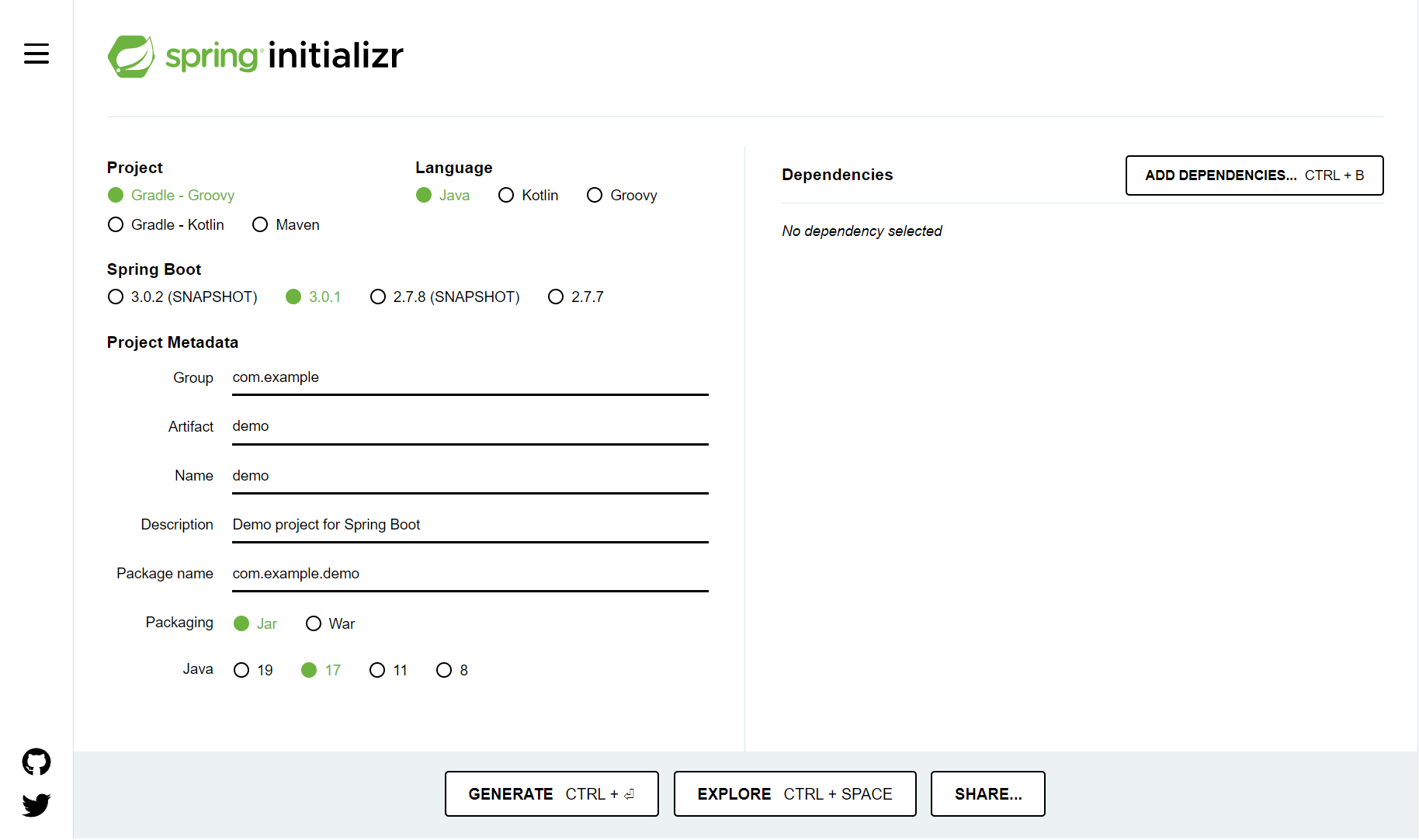
Task: Click the Project section heading
Action: (135, 168)
